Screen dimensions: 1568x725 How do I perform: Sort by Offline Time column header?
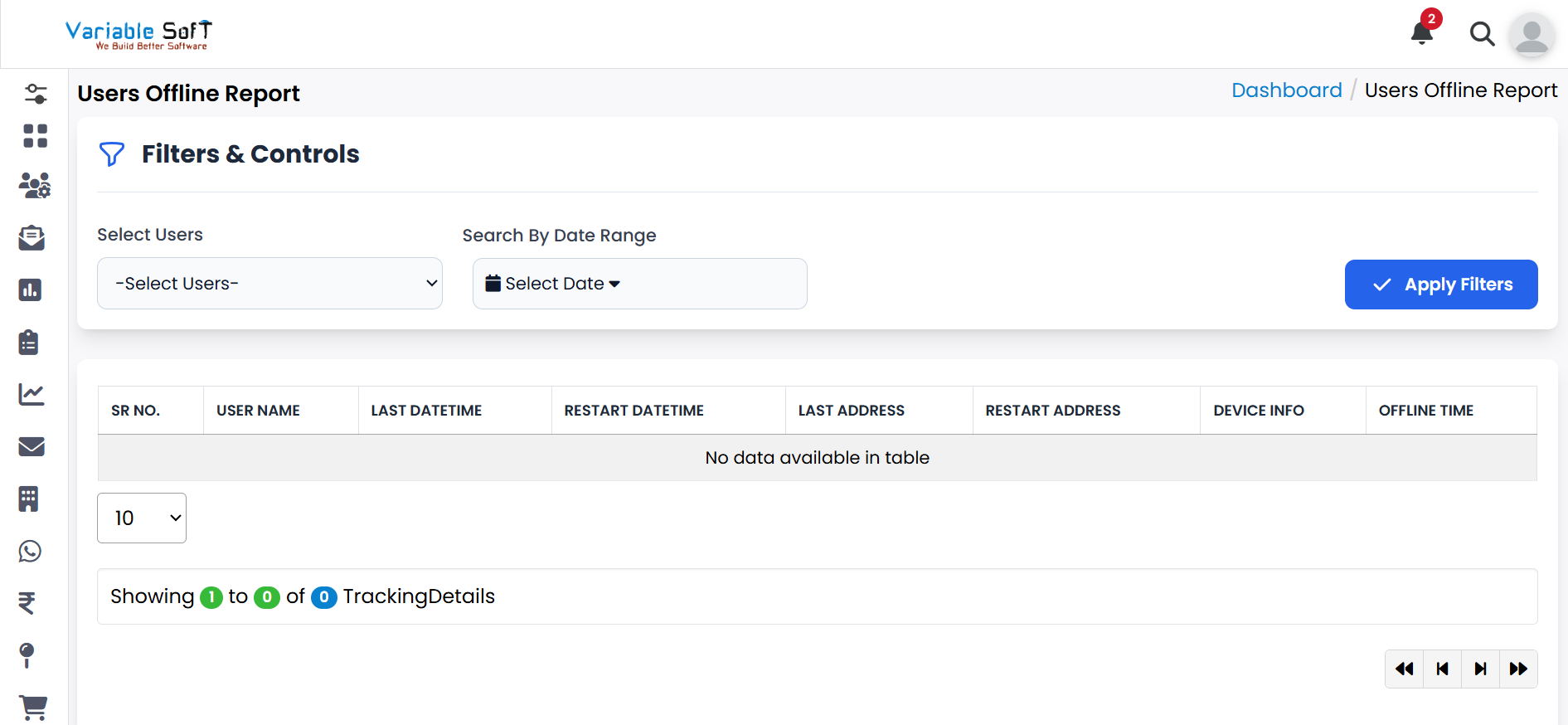tap(1425, 411)
